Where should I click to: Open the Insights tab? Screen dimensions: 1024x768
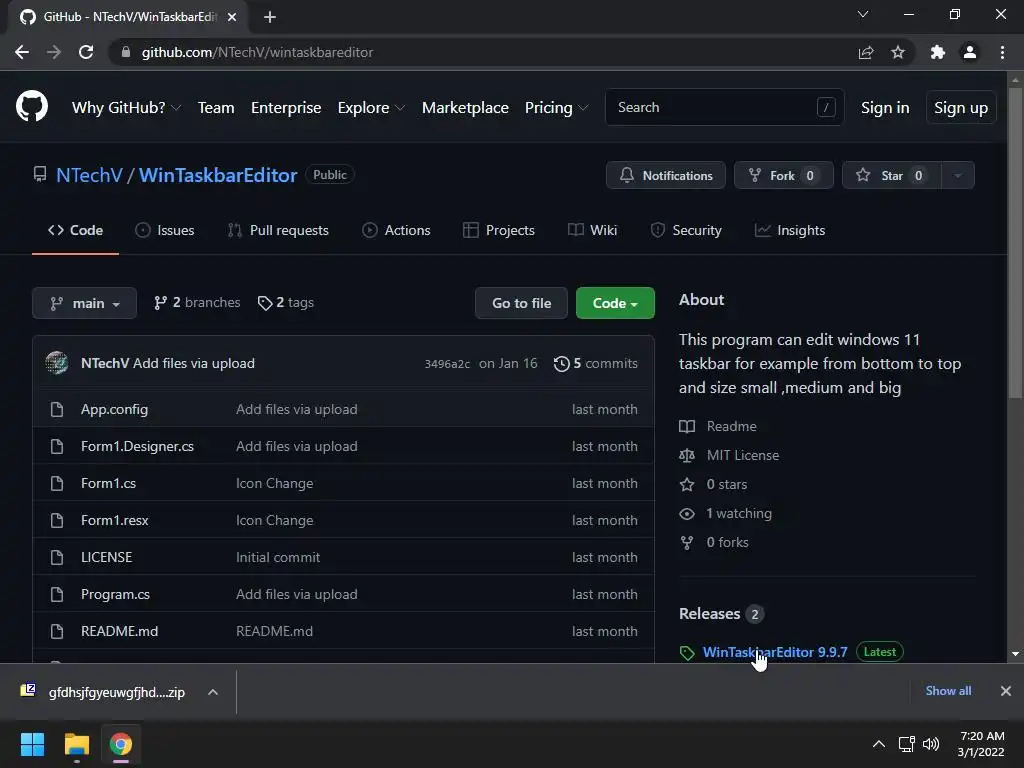pyautogui.click(x=790, y=230)
